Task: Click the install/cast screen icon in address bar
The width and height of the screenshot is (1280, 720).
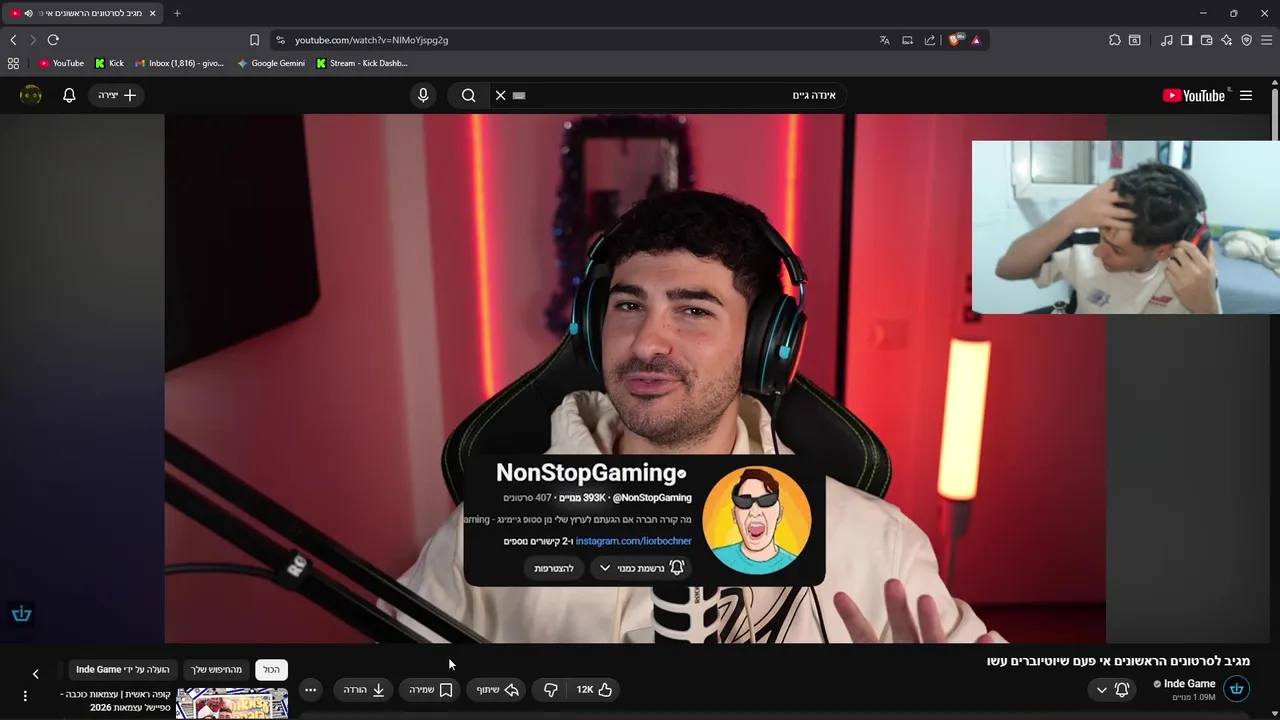Action: point(907,40)
